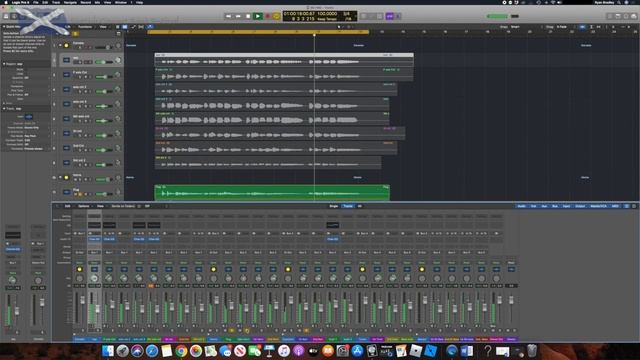Open the Window menu
Image resolution: width=640 pixels, height=360 pixels.
[121, 2]
